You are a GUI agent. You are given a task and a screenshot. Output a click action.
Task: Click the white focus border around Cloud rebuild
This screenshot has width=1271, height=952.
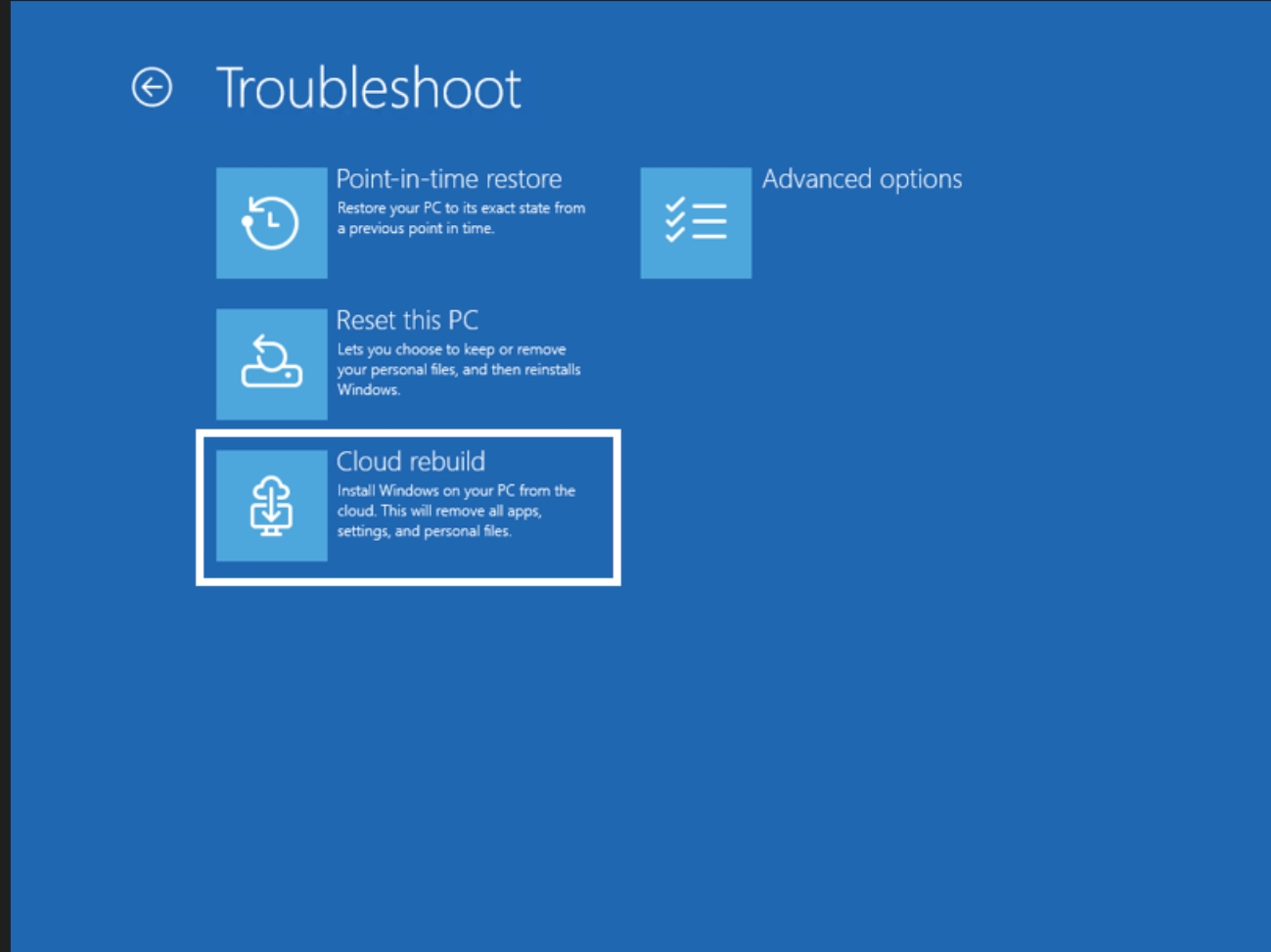point(408,433)
